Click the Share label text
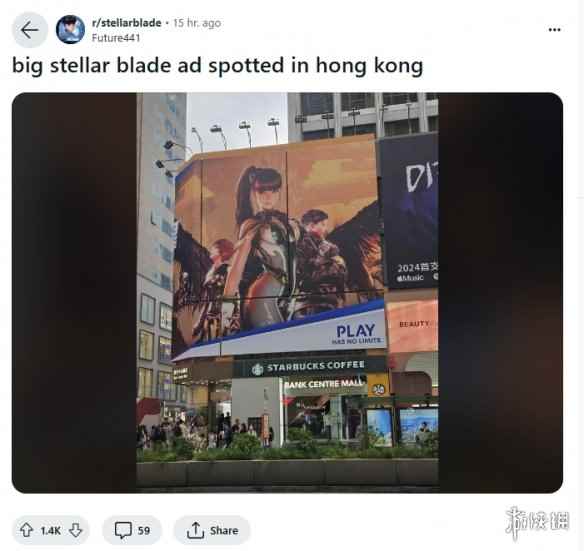The width and height of the screenshot is (584, 551). point(224,531)
